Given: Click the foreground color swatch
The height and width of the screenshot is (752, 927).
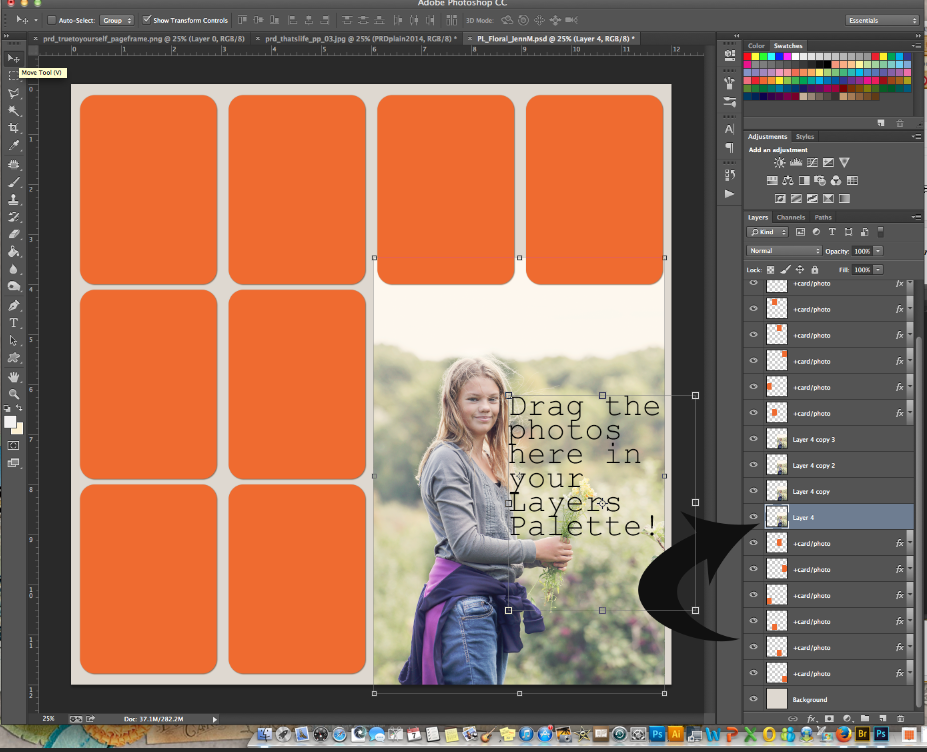Looking at the screenshot, I should click(10, 421).
